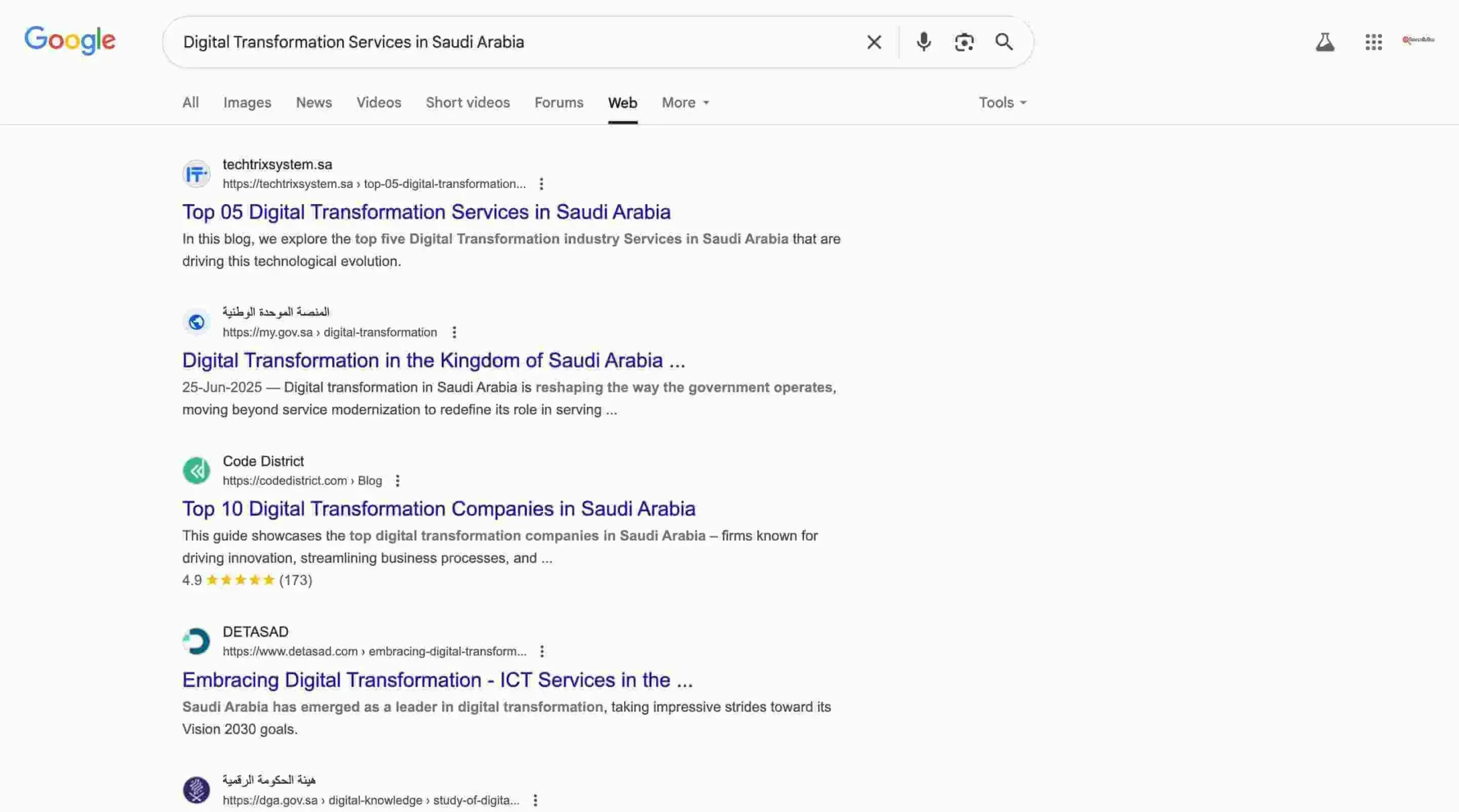This screenshot has width=1459, height=812.
Task: Search by image using Google Lens icon
Action: [964, 42]
